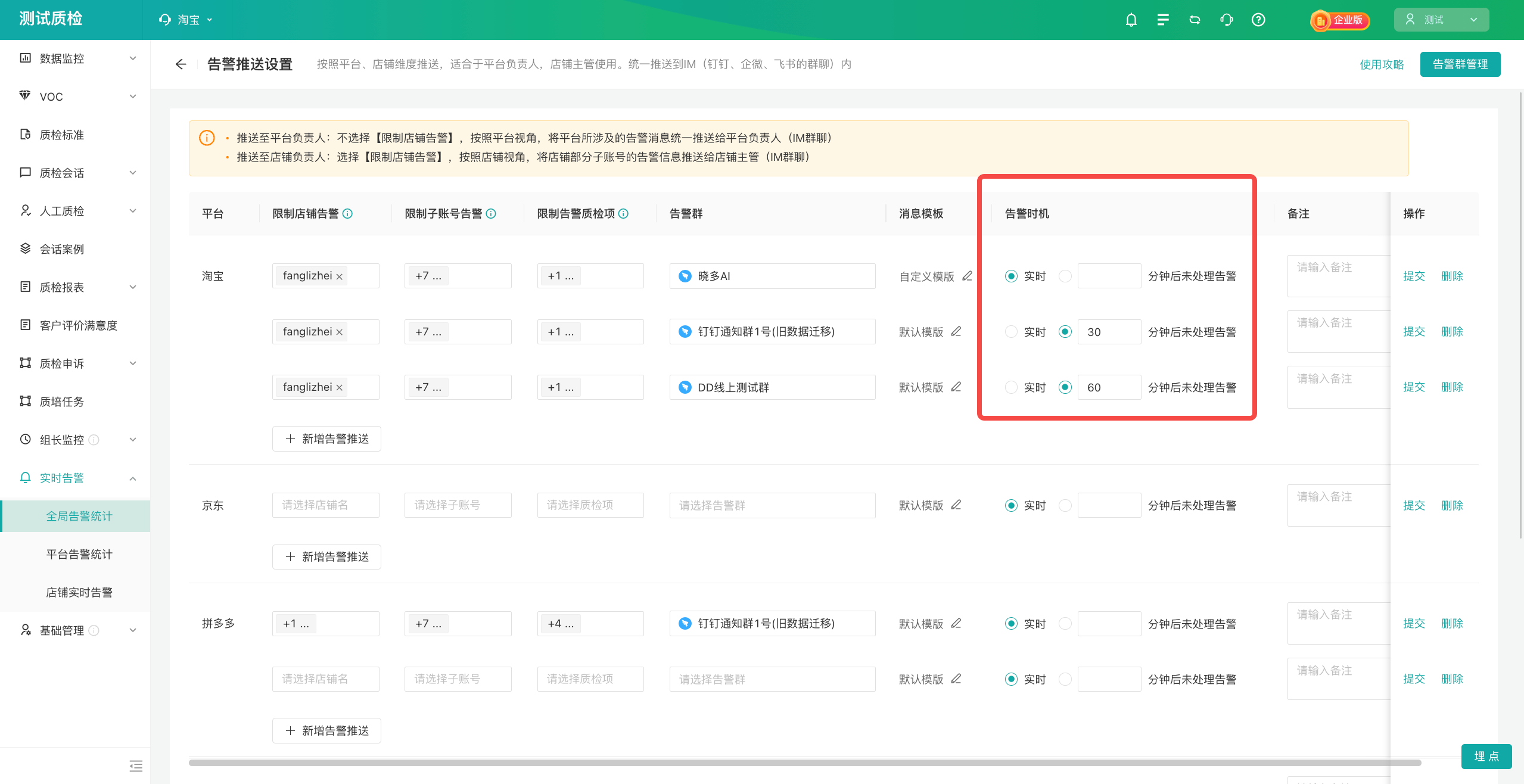Select 实时 radio in 30-minute row

tap(1011, 332)
